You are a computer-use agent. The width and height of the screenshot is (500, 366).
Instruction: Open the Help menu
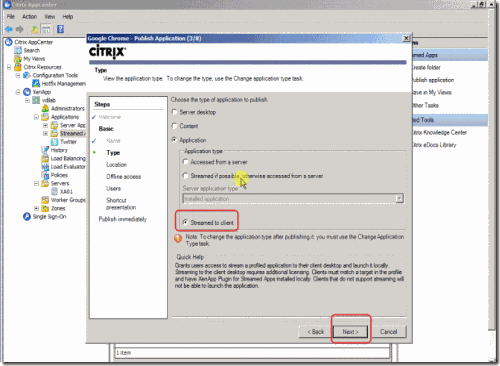68,17
